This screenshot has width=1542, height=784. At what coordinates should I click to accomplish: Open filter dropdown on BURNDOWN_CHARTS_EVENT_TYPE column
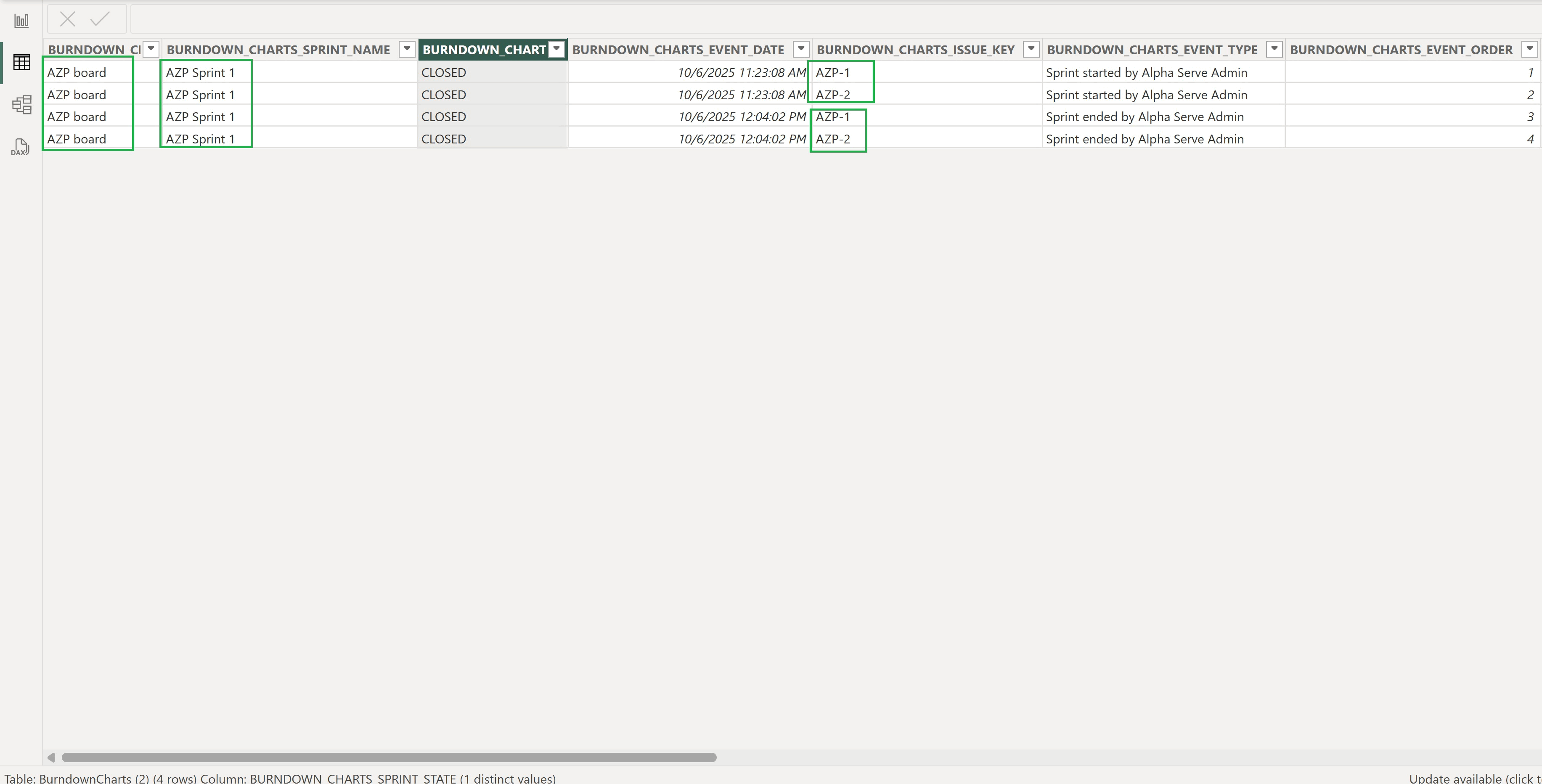[x=1274, y=49]
